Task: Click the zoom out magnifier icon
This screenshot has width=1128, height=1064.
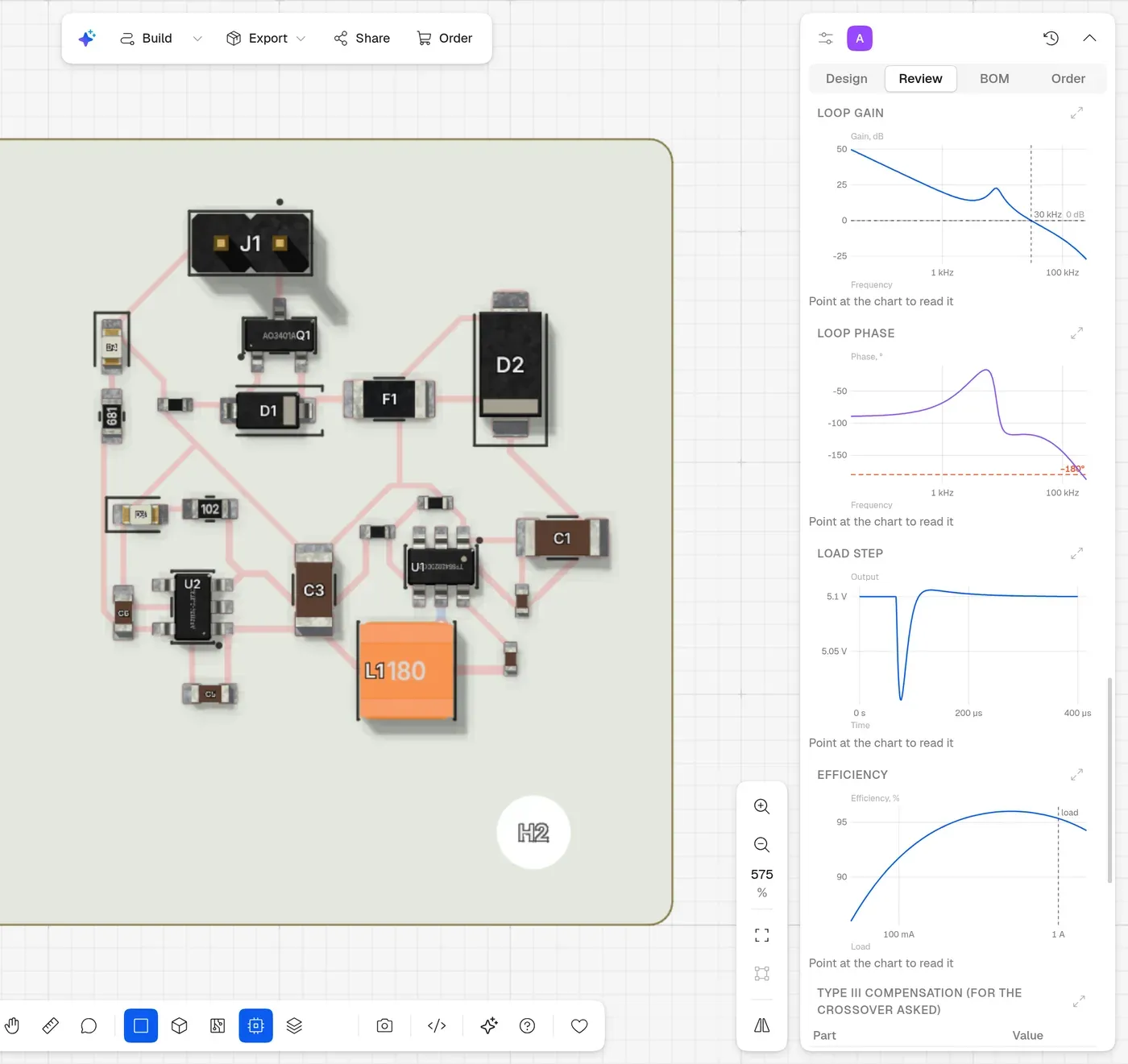Action: pos(761,845)
